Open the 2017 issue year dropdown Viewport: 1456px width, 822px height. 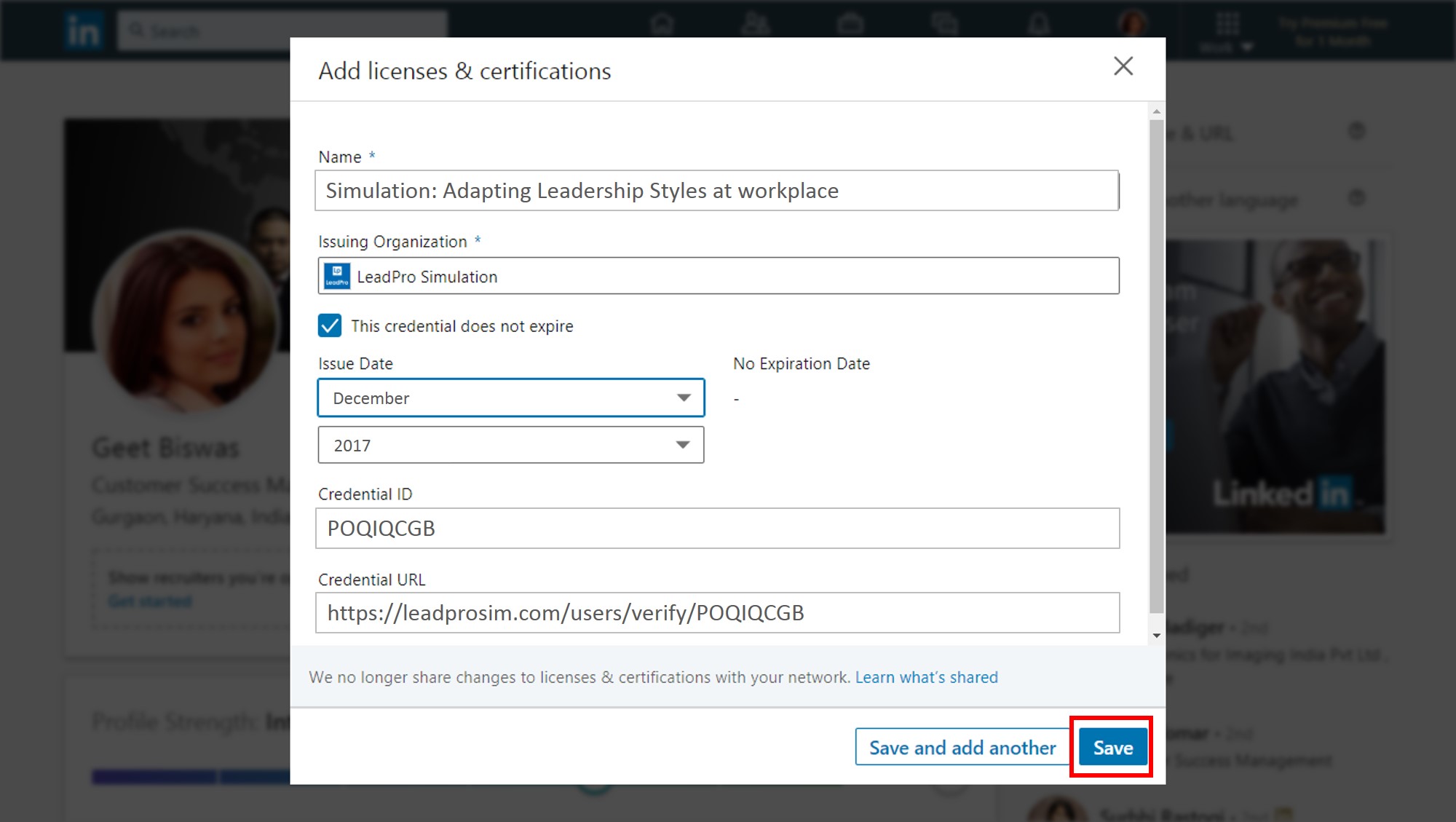tap(511, 445)
